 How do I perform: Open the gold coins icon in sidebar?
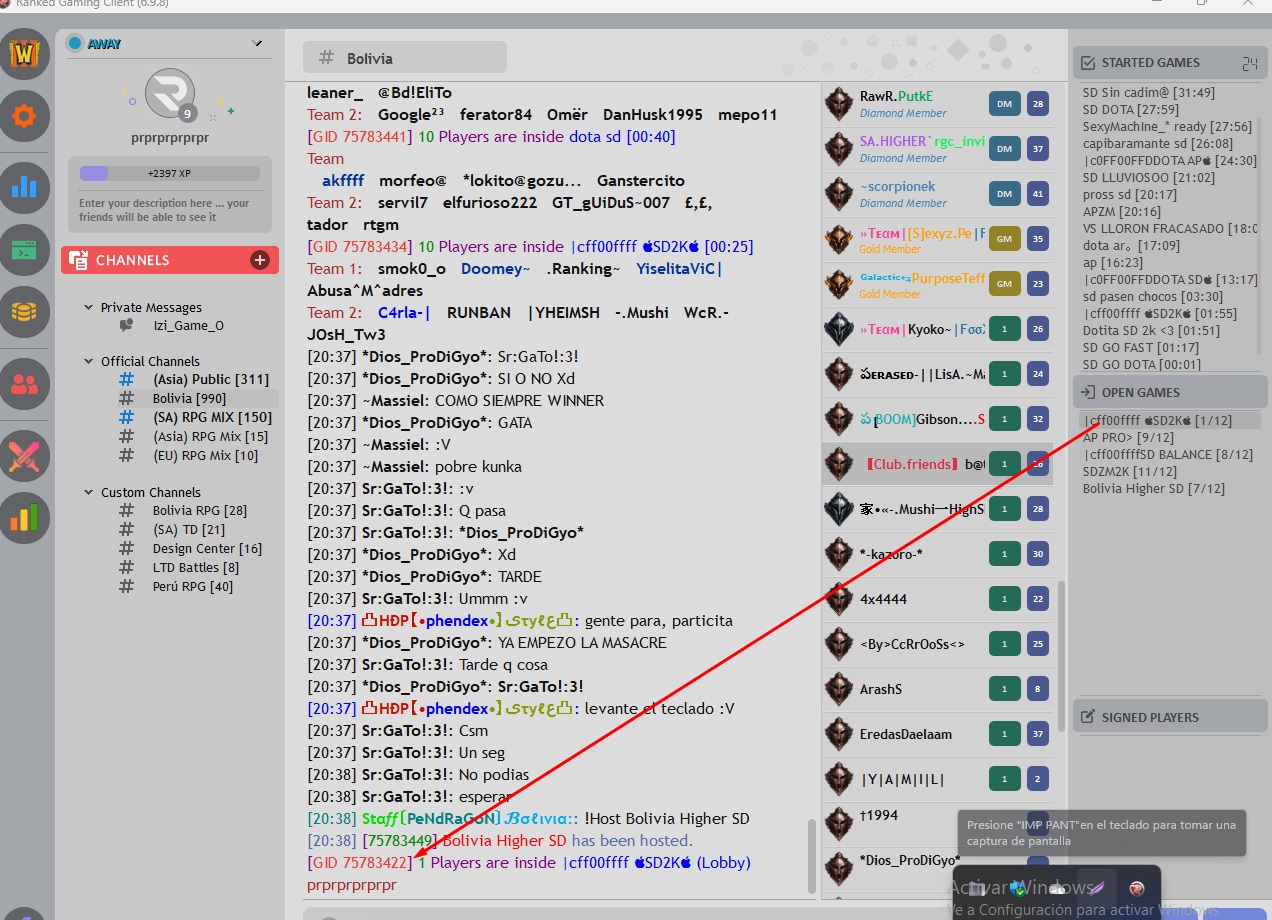pyautogui.click(x=25, y=312)
